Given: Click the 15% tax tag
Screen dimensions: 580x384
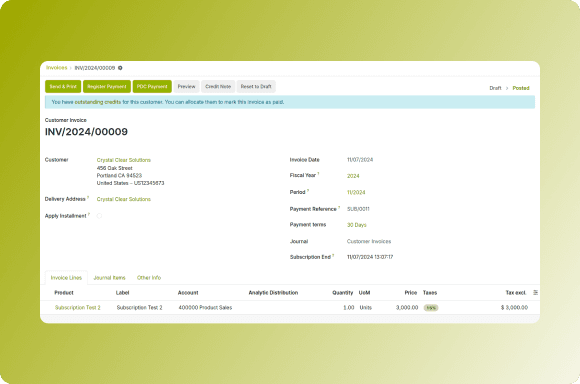Looking at the screenshot, I should click(x=431, y=308).
